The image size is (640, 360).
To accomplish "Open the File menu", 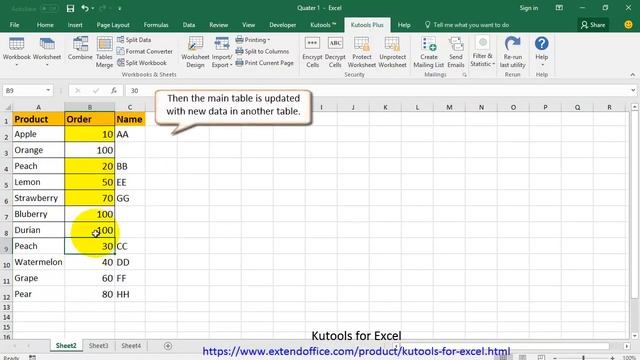I will (14, 25).
